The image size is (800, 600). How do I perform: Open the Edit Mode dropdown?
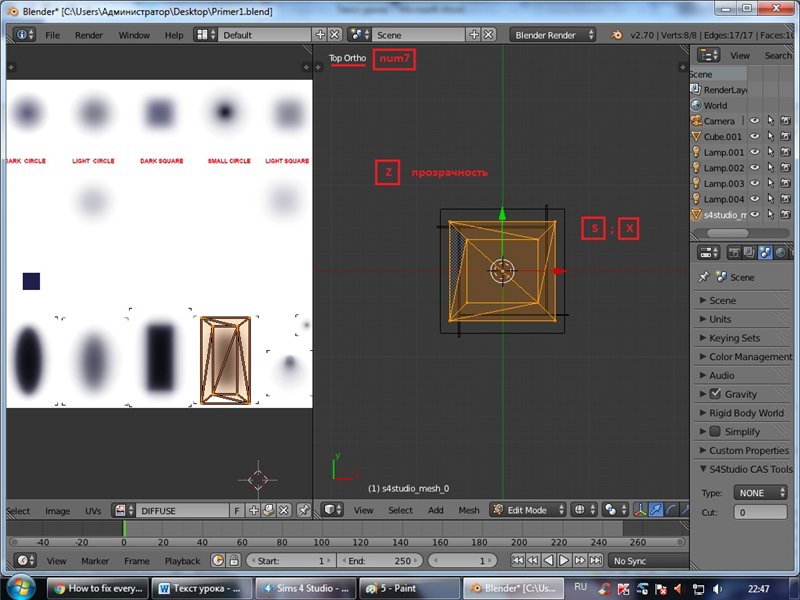pos(527,510)
